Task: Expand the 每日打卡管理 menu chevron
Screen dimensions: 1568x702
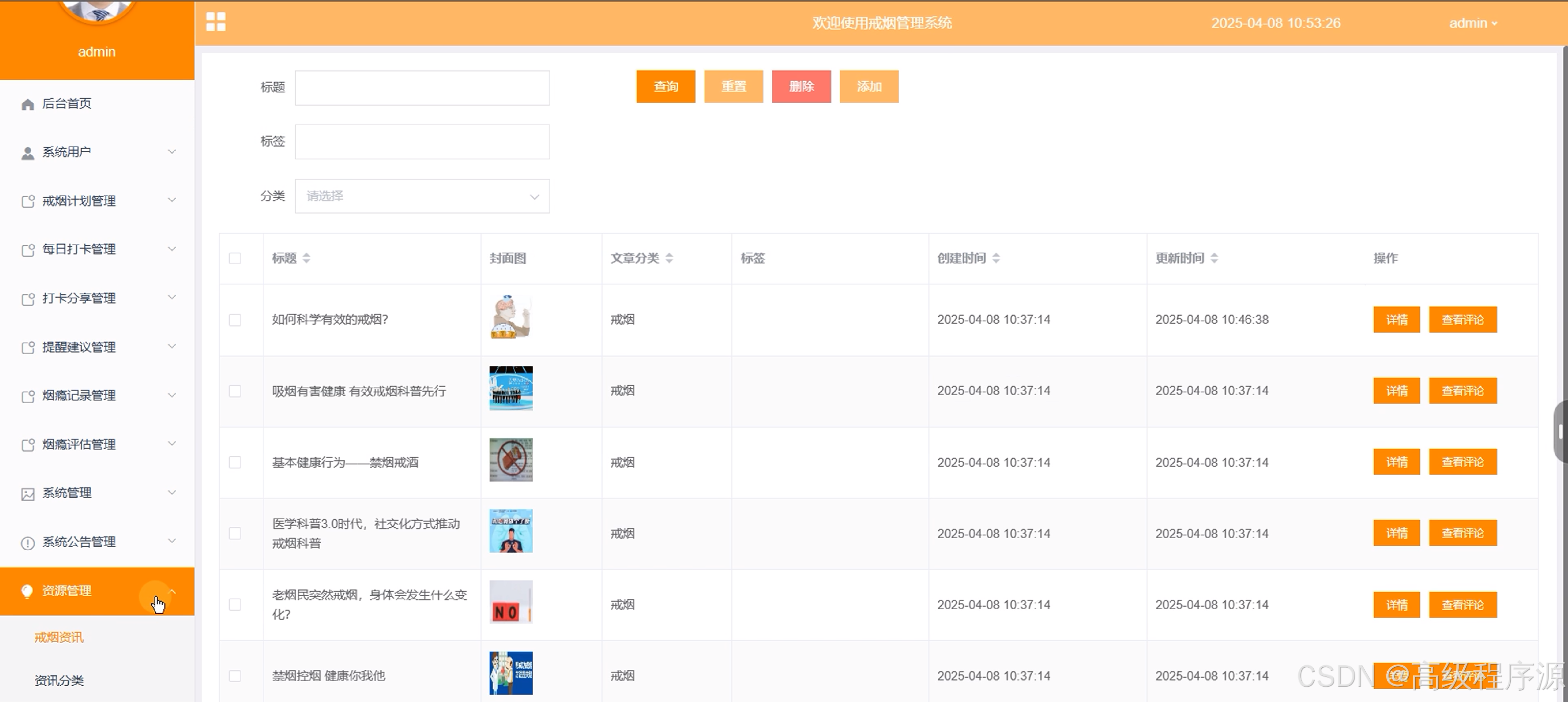Action: (x=172, y=249)
